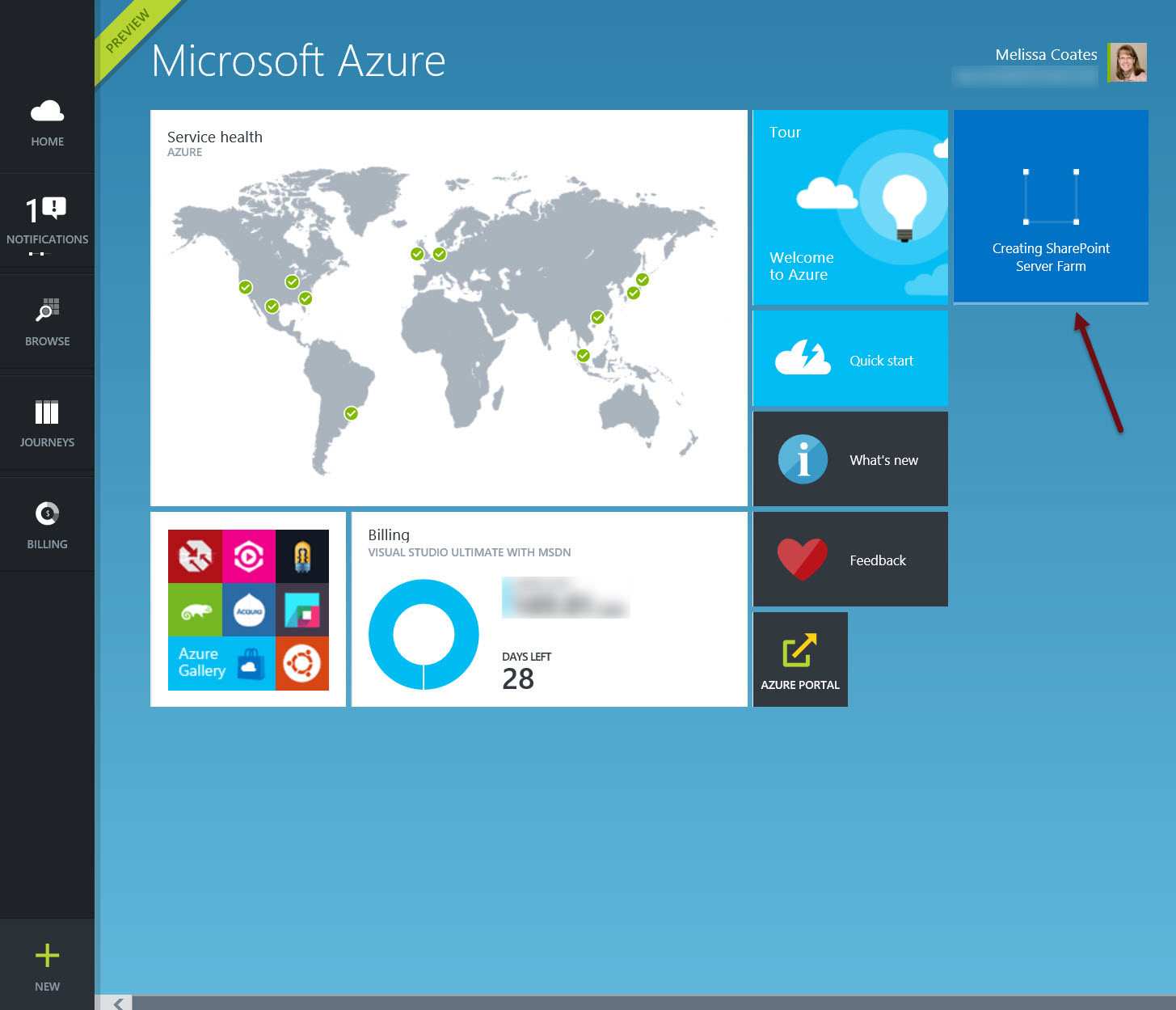
Task: Click the AZURE PORTAL label
Action: tap(800, 685)
